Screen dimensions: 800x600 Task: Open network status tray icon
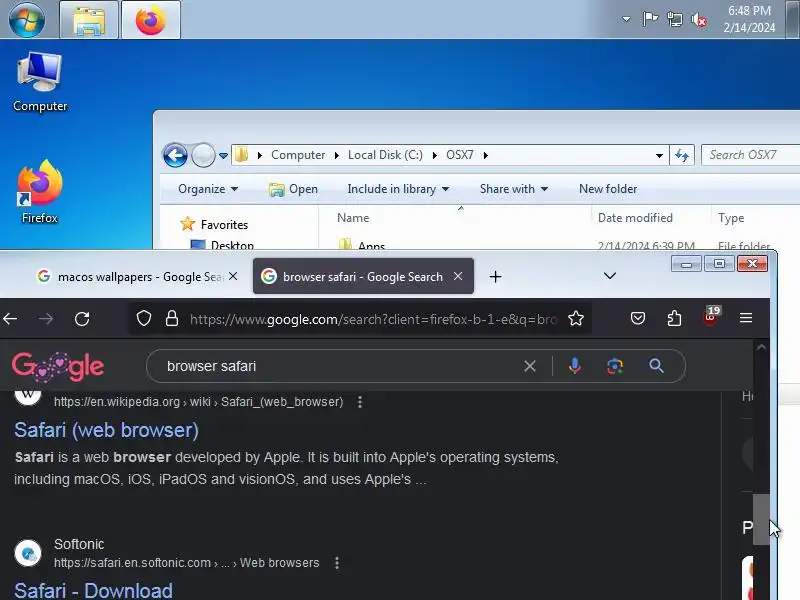674,20
